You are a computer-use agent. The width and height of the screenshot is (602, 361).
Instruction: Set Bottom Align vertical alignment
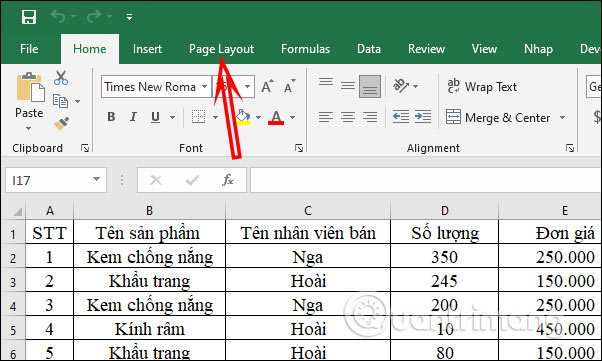(x=370, y=86)
